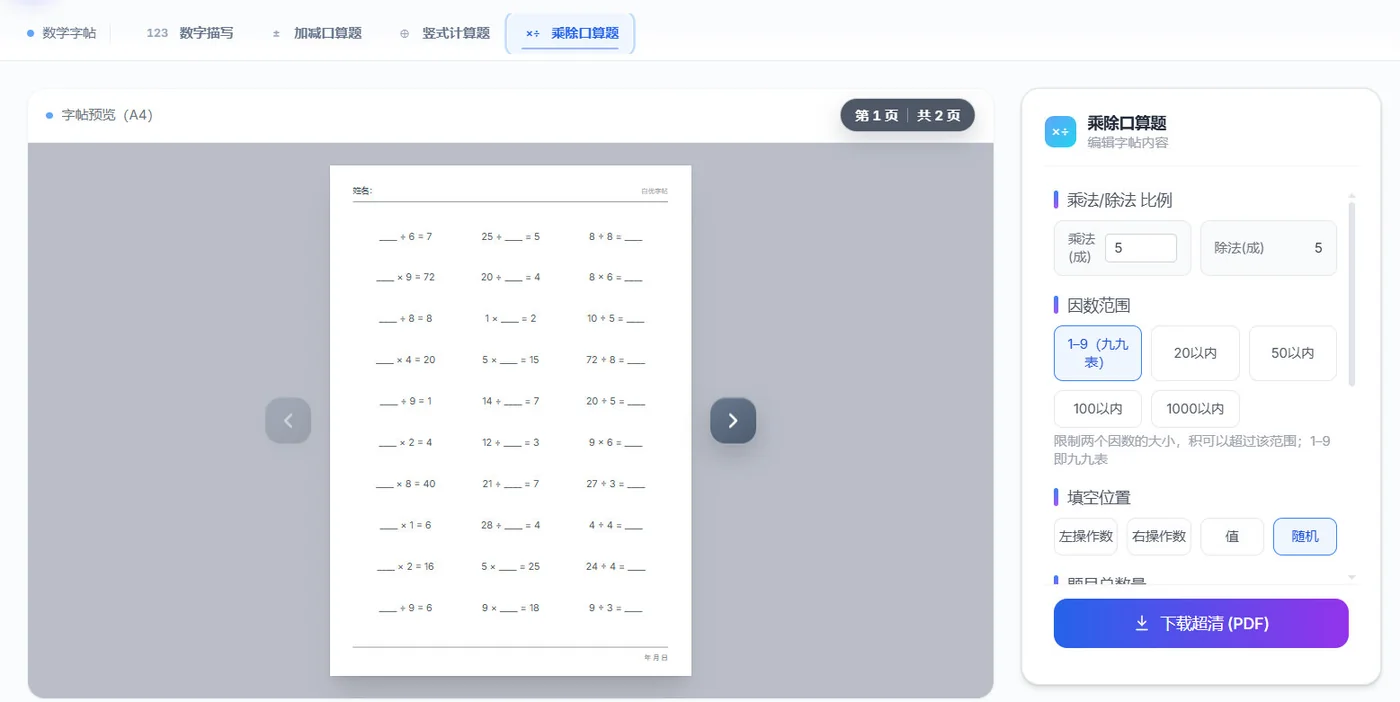This screenshot has width=1400, height=702.
Task: Click the 第 1 页 page indicator
Action: pyautogui.click(x=876, y=116)
